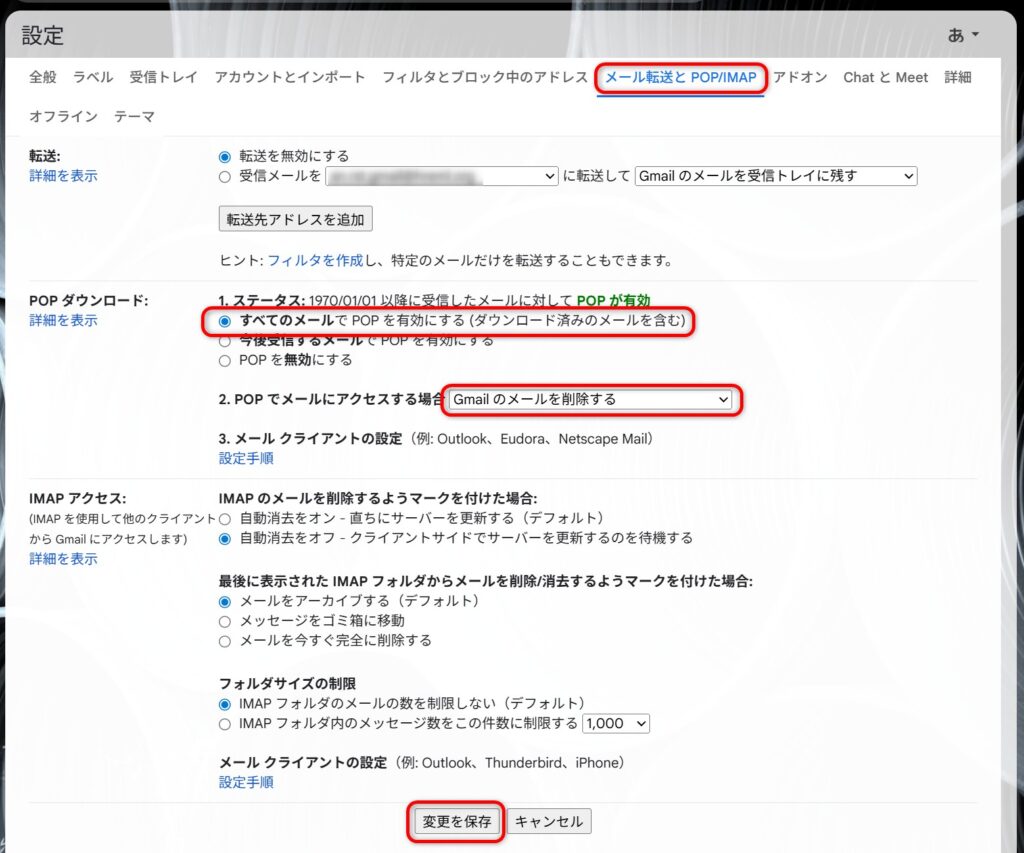Expand the Gmail のメールを削除する dropdown
This screenshot has width=1024, height=853.
pos(590,399)
